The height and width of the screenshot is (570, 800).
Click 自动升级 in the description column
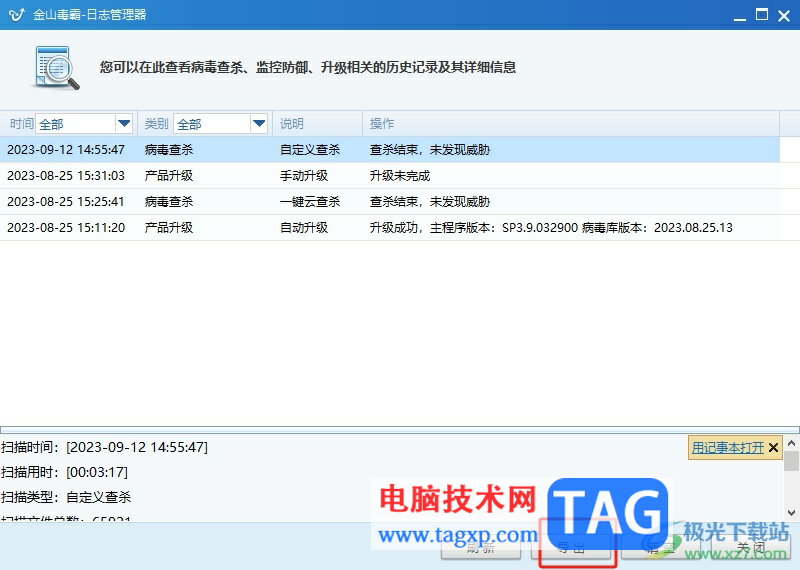pyautogui.click(x=304, y=228)
